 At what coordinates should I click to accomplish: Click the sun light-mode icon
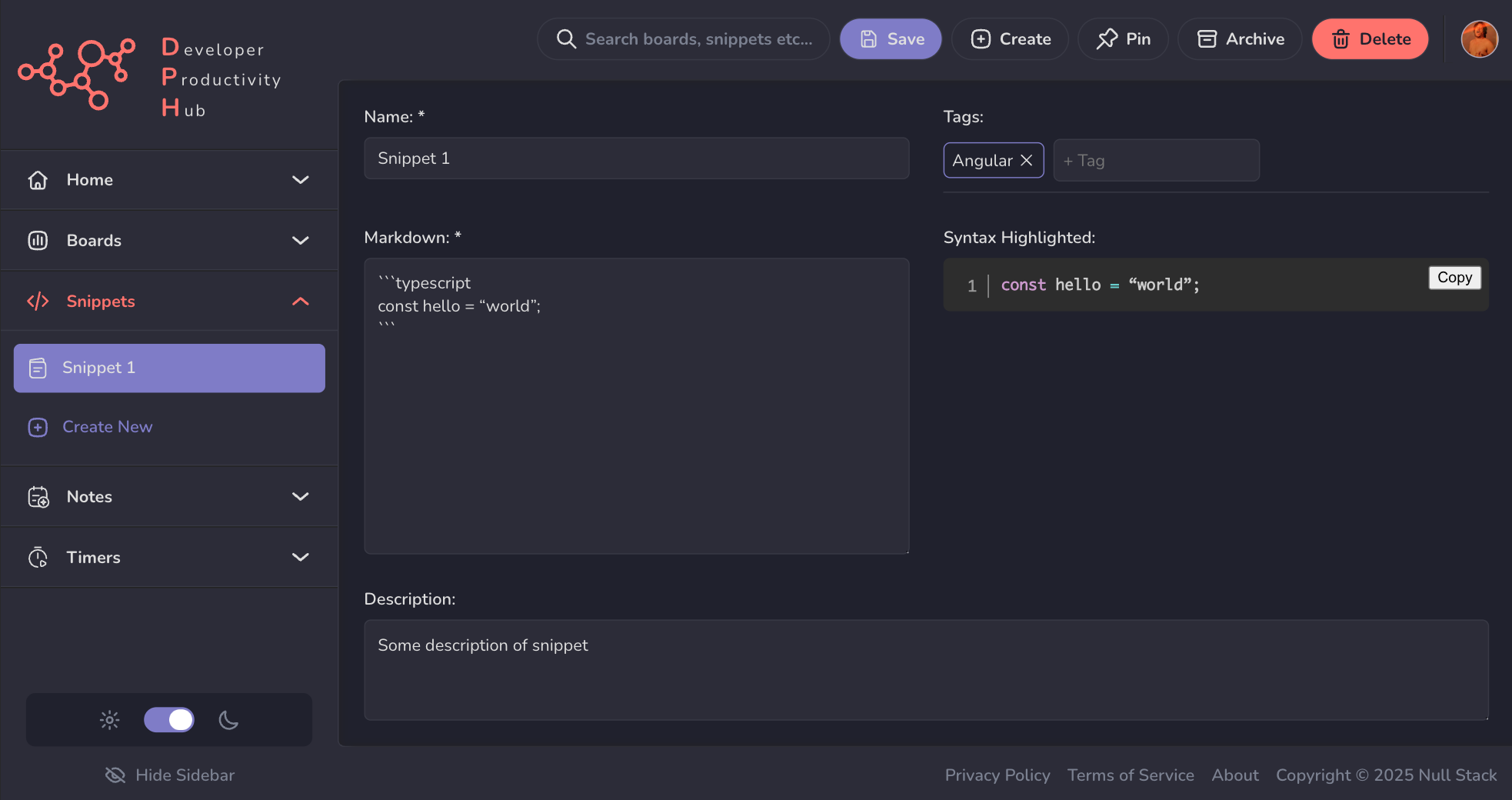click(110, 720)
